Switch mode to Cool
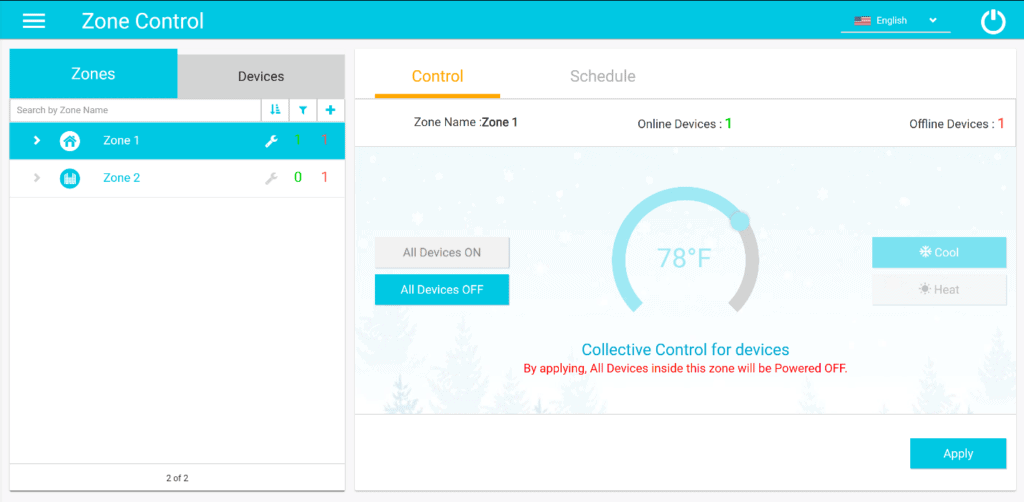 938,252
